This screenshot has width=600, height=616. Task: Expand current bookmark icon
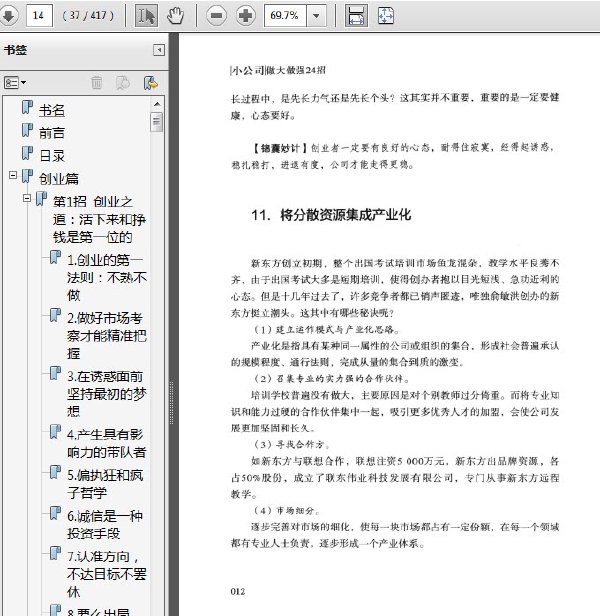pos(151,82)
